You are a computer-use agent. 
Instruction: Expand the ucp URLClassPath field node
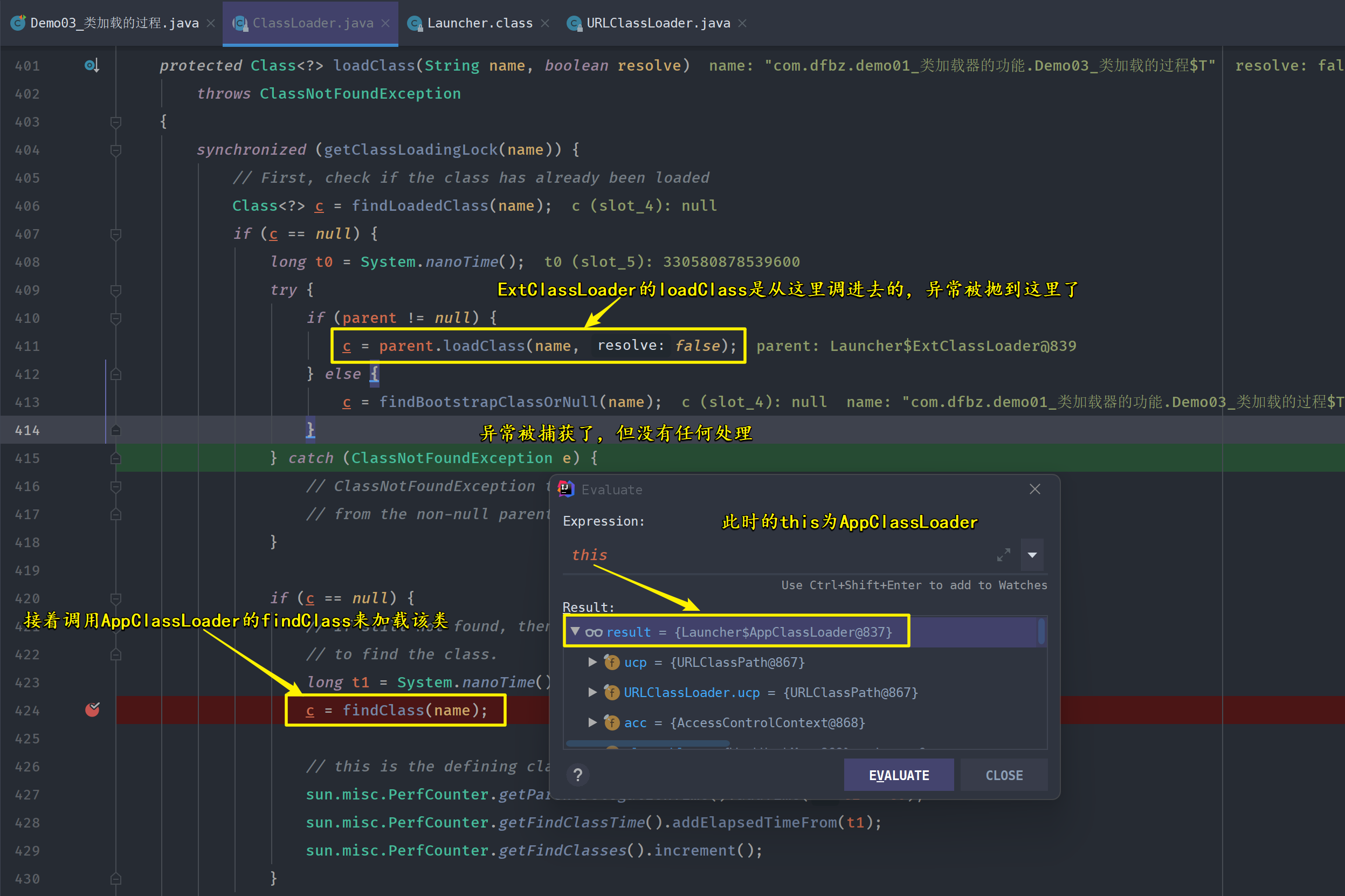pyautogui.click(x=592, y=661)
